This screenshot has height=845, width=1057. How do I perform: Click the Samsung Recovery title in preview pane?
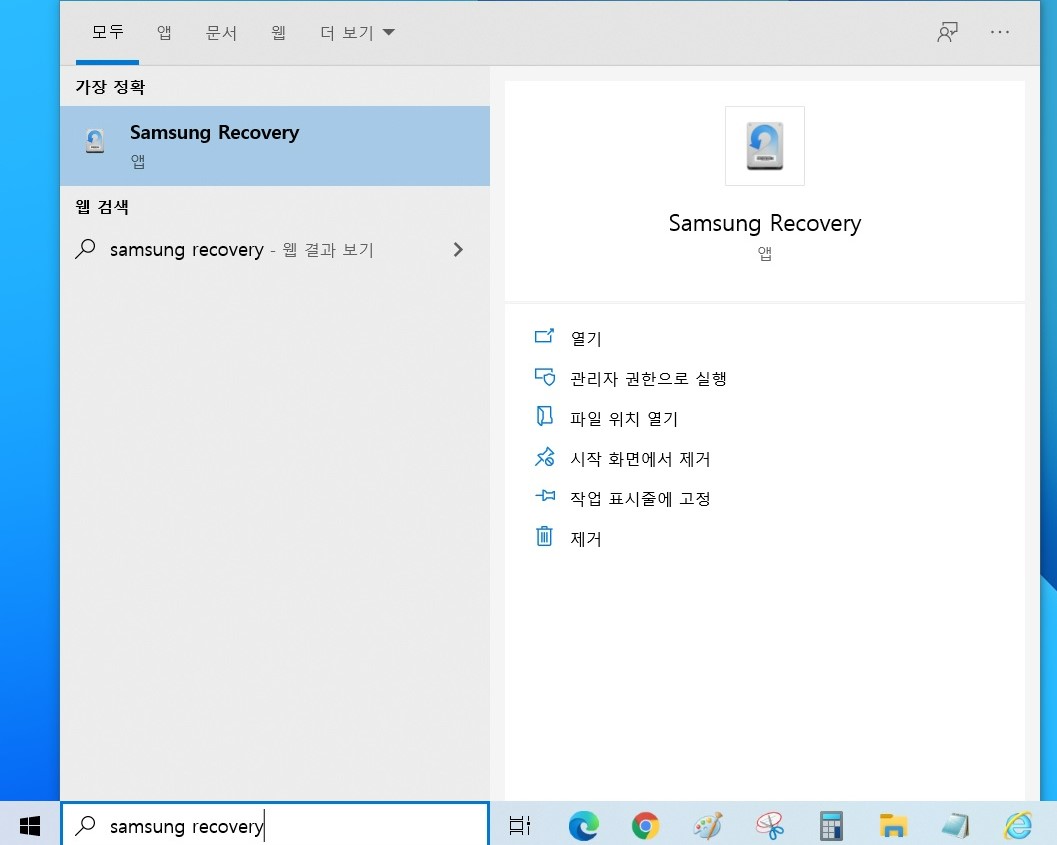click(x=764, y=222)
